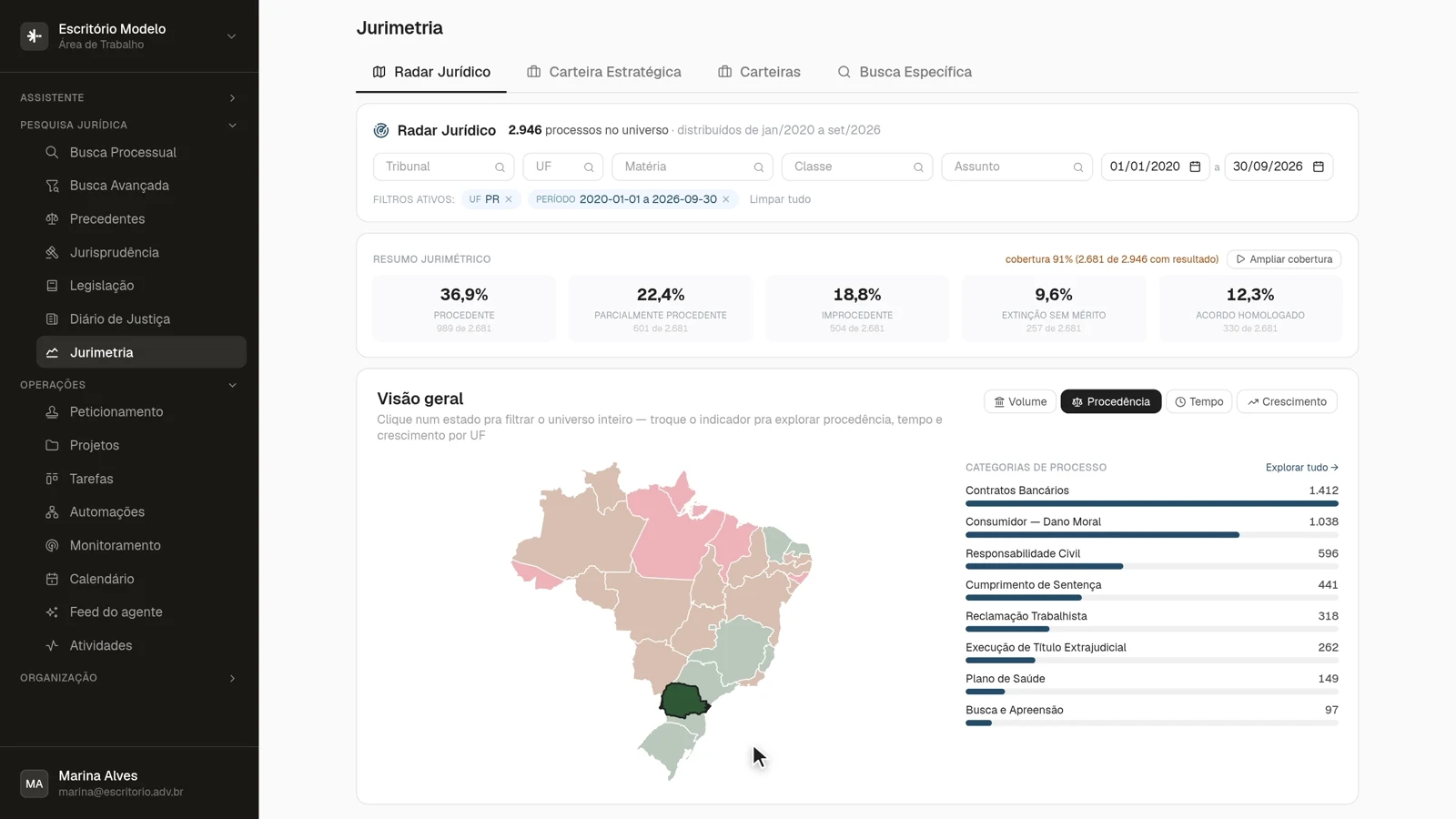Open Atividades page
Viewport: 1456px width, 819px height.
tap(141, 645)
